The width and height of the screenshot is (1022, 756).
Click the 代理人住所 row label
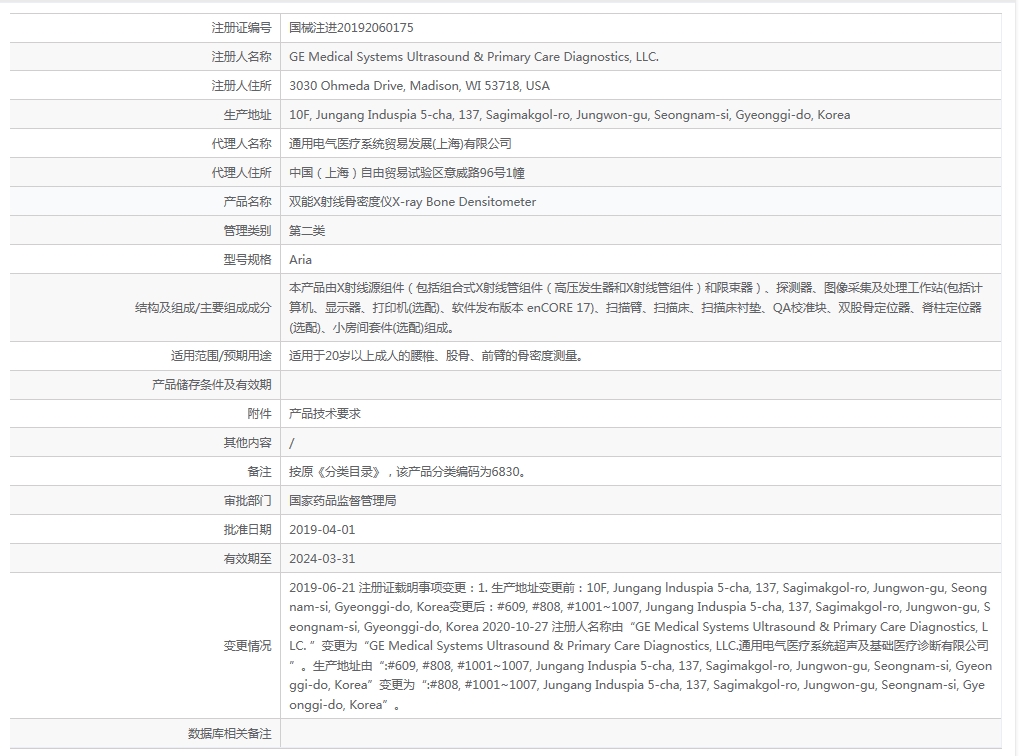(x=241, y=173)
